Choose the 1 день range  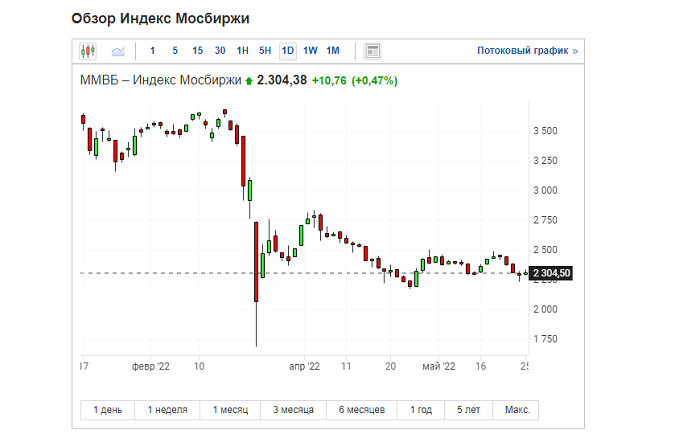pos(108,410)
